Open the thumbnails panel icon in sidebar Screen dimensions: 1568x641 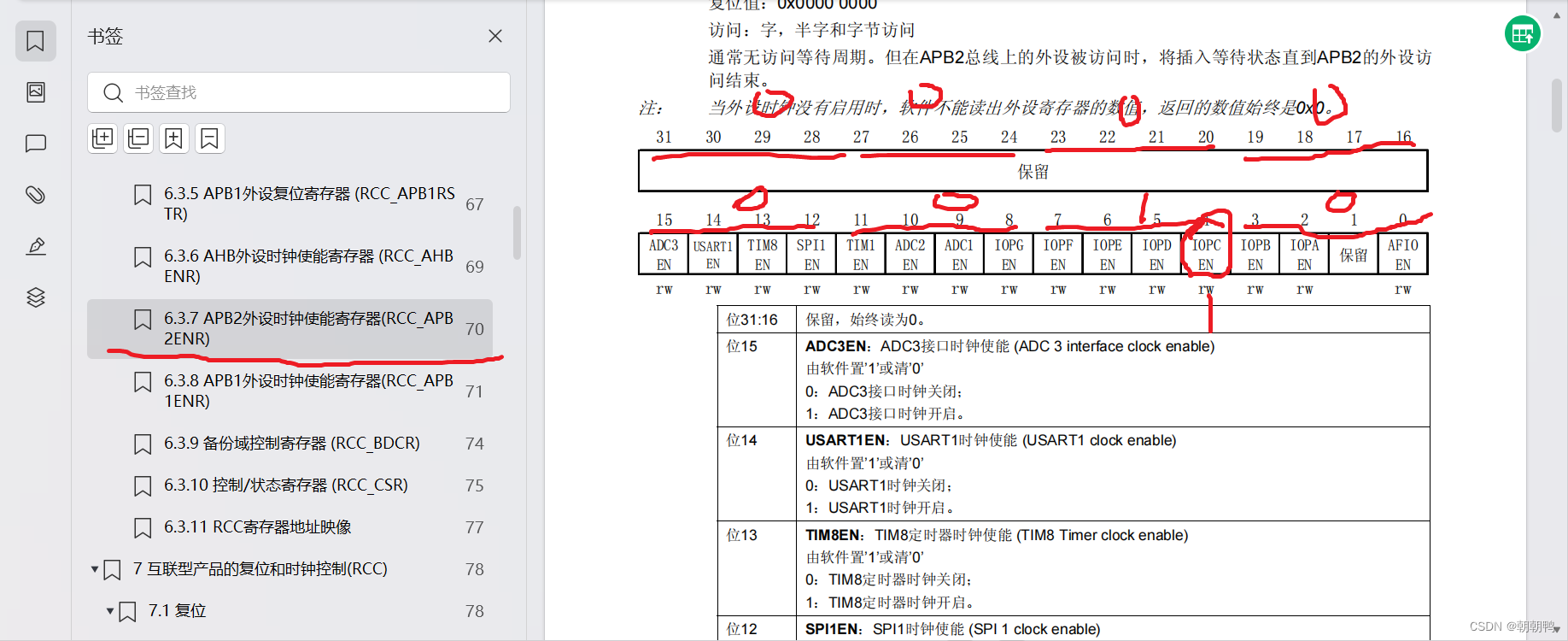(35, 91)
